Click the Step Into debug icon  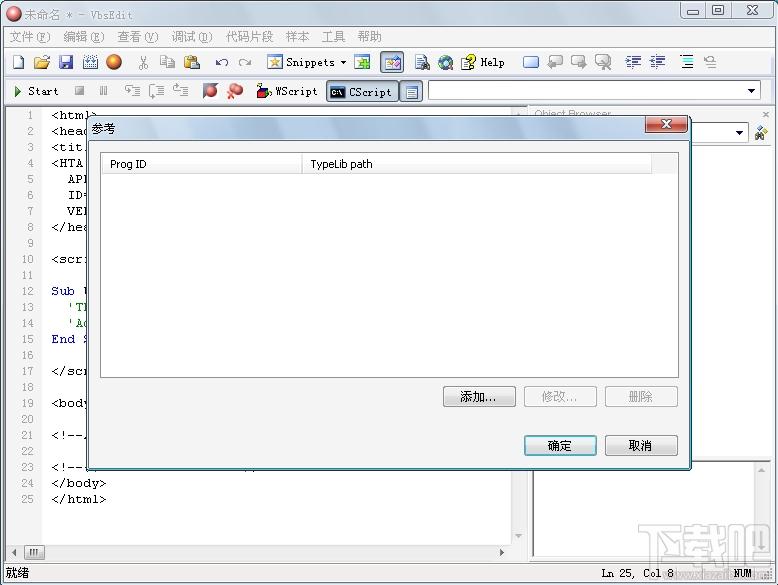coord(132,91)
